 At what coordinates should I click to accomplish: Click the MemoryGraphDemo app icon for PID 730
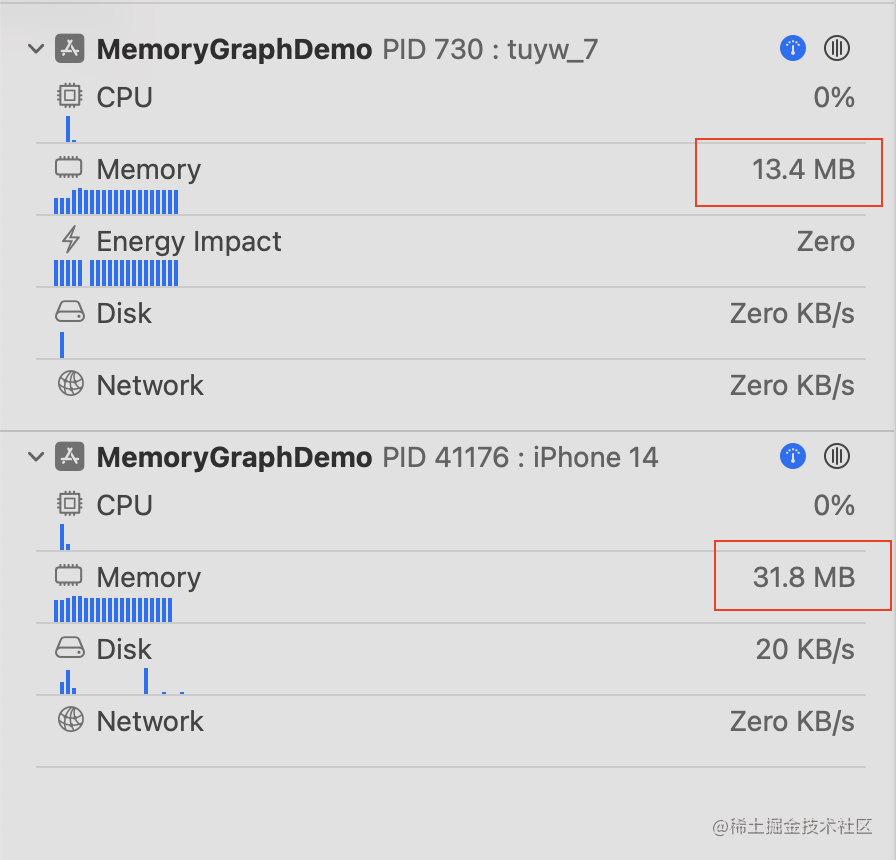(x=70, y=49)
